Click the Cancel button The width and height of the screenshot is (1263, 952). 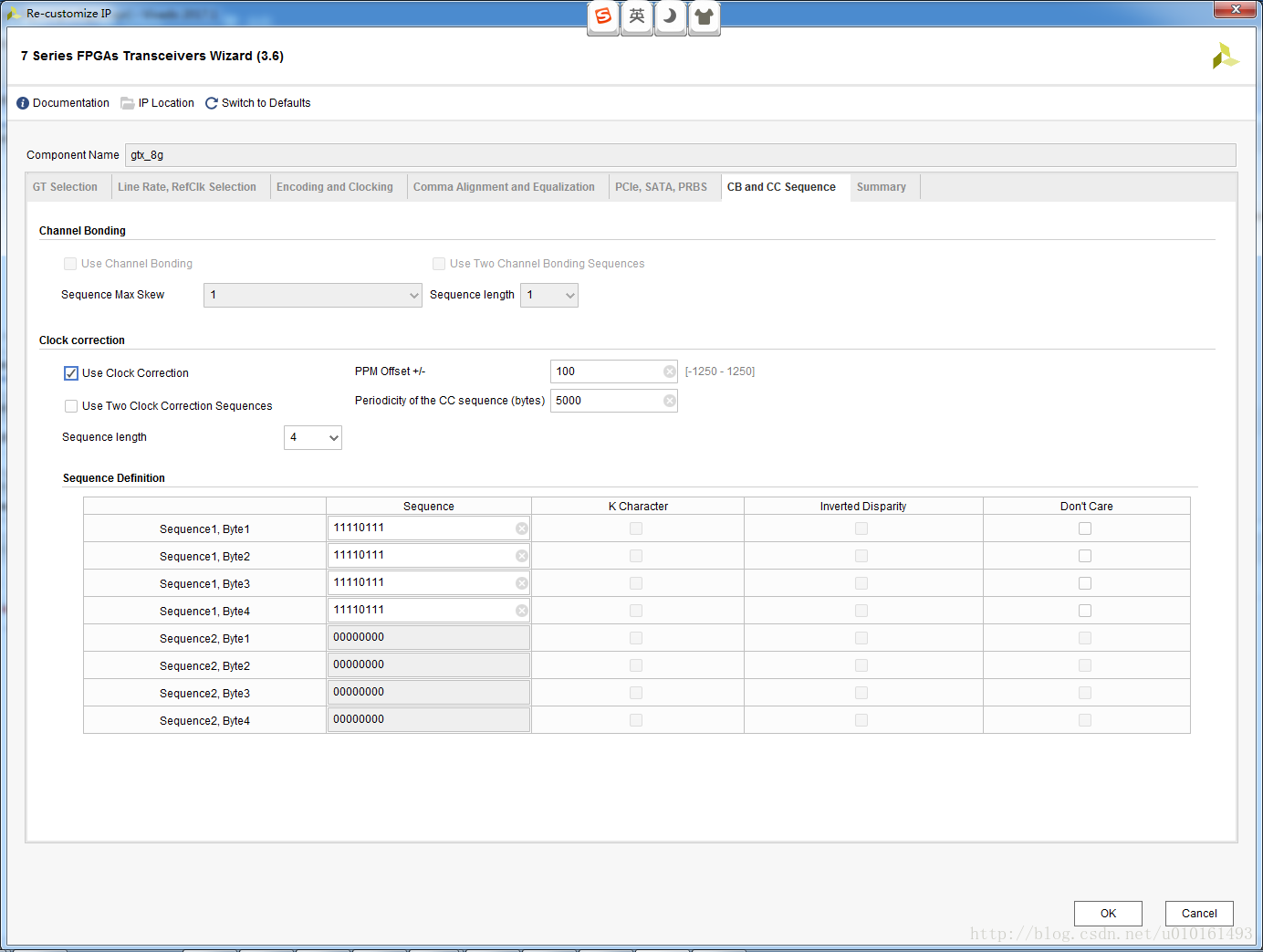[1199, 914]
